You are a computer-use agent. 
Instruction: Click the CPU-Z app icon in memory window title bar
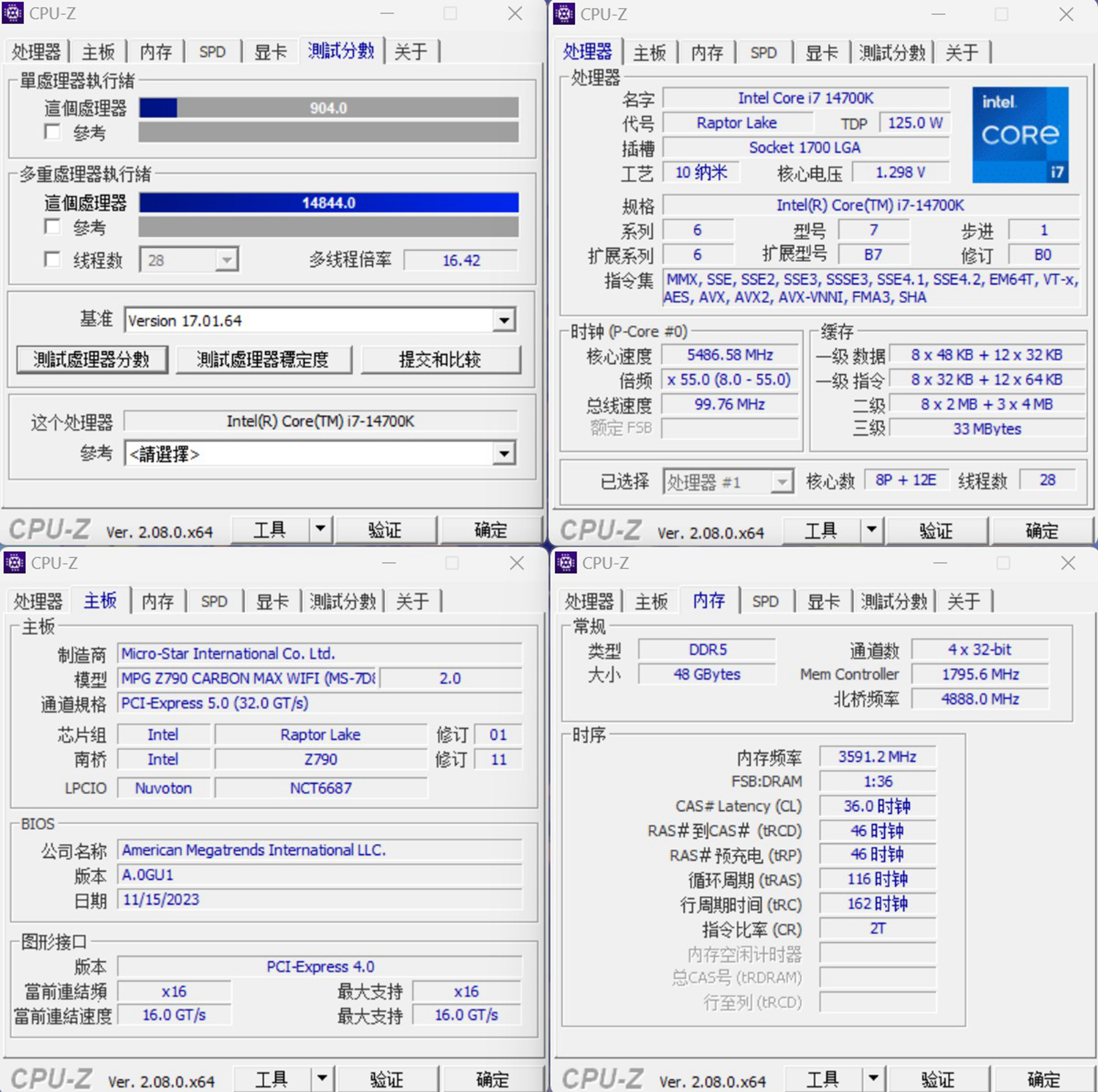566,562
